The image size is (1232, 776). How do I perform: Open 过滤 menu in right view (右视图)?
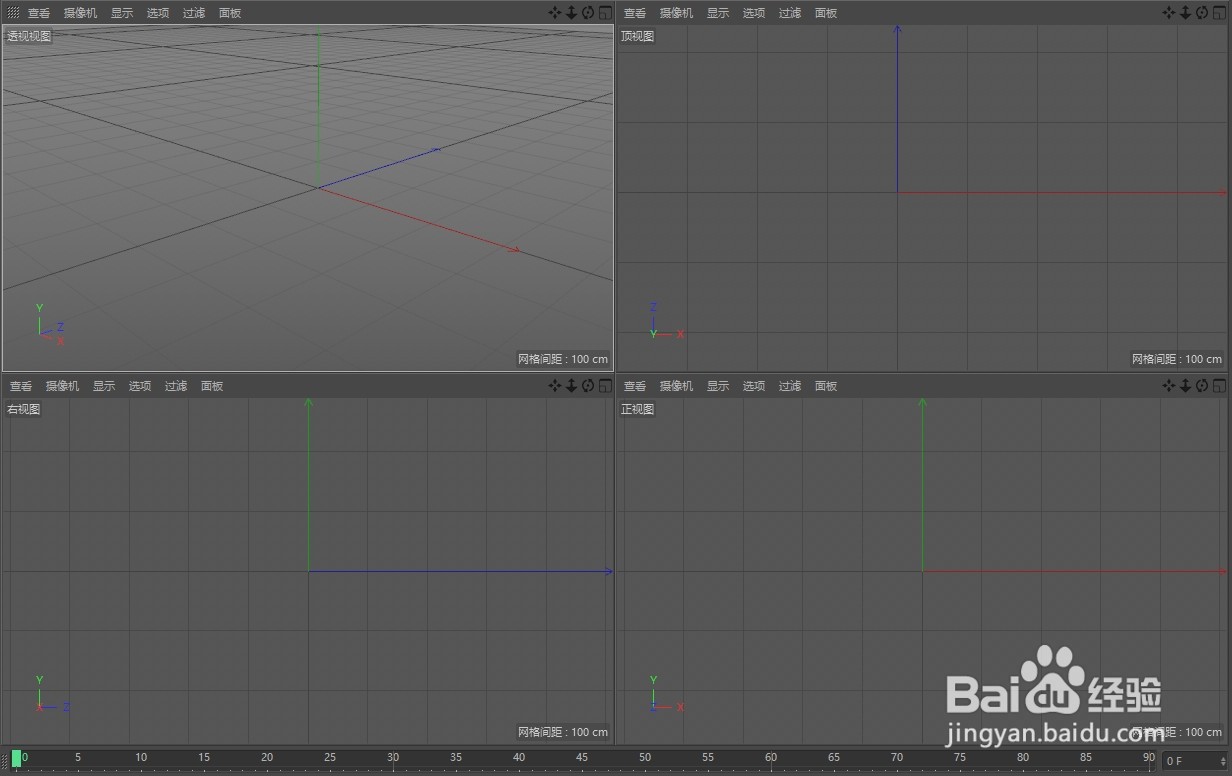[176, 386]
